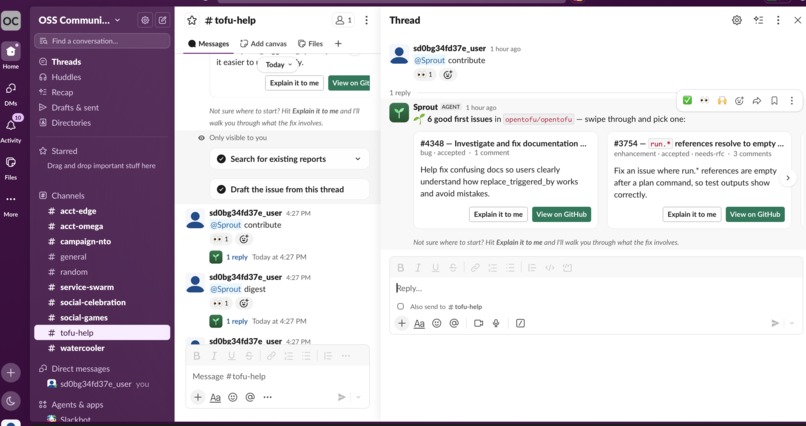Toggle the moon pause-notifications icon
806x426 pixels.
[x=11, y=401]
